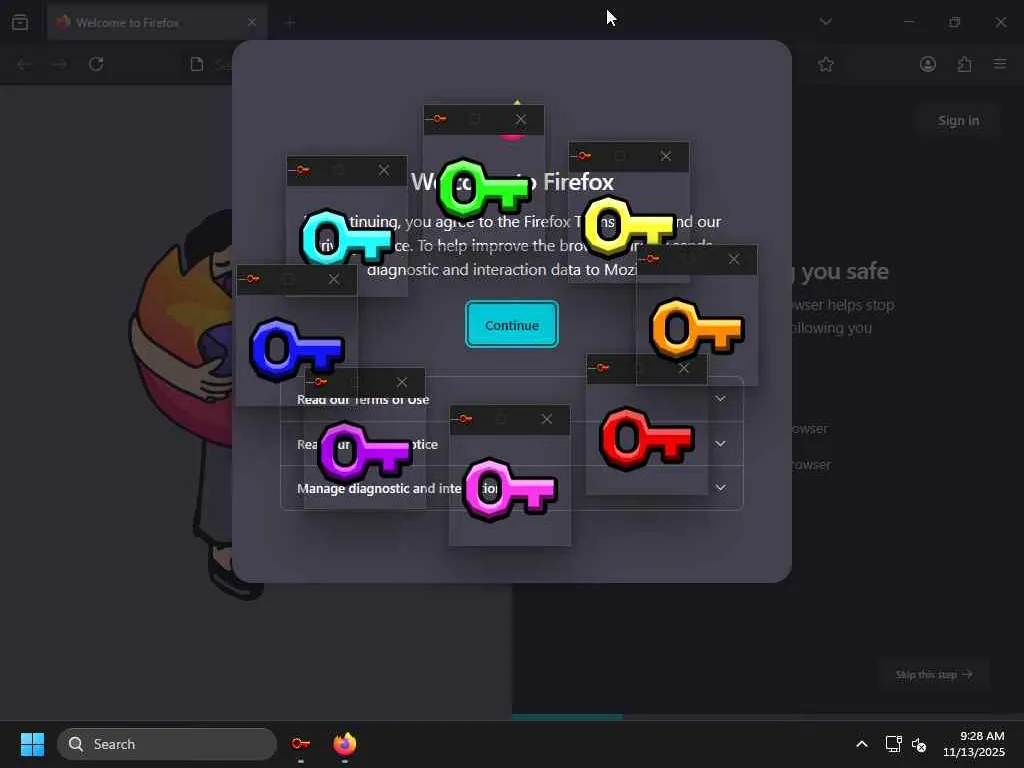Screen dimensions: 1024x768
Task: Close the orange key window
Action: pyautogui.click(x=734, y=259)
